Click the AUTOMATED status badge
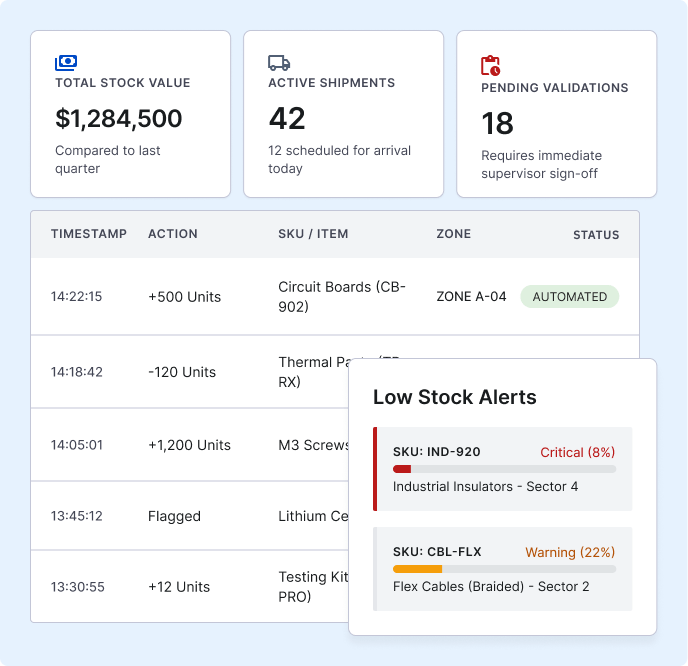Image resolution: width=688 pixels, height=666 pixels. [x=570, y=297]
